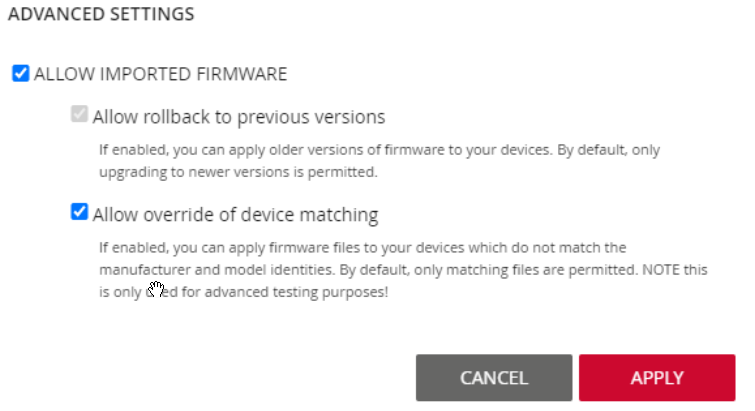
Task: Click the greyed-out rollback checkbox
Action: pos(79,115)
